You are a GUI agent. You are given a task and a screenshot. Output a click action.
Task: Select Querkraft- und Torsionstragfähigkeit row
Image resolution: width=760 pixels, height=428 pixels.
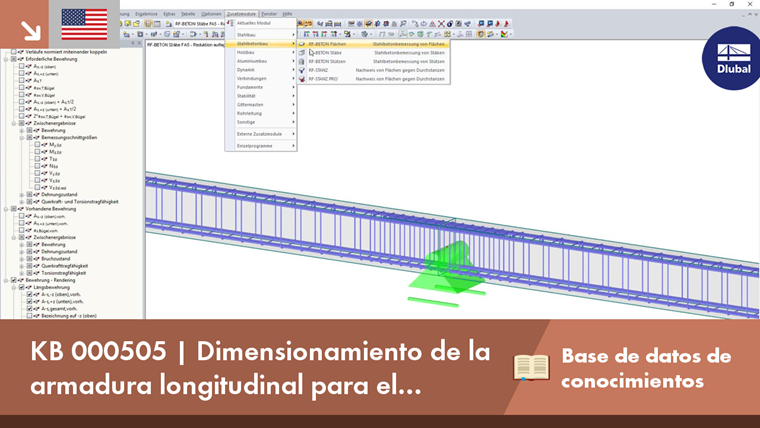(x=79, y=202)
